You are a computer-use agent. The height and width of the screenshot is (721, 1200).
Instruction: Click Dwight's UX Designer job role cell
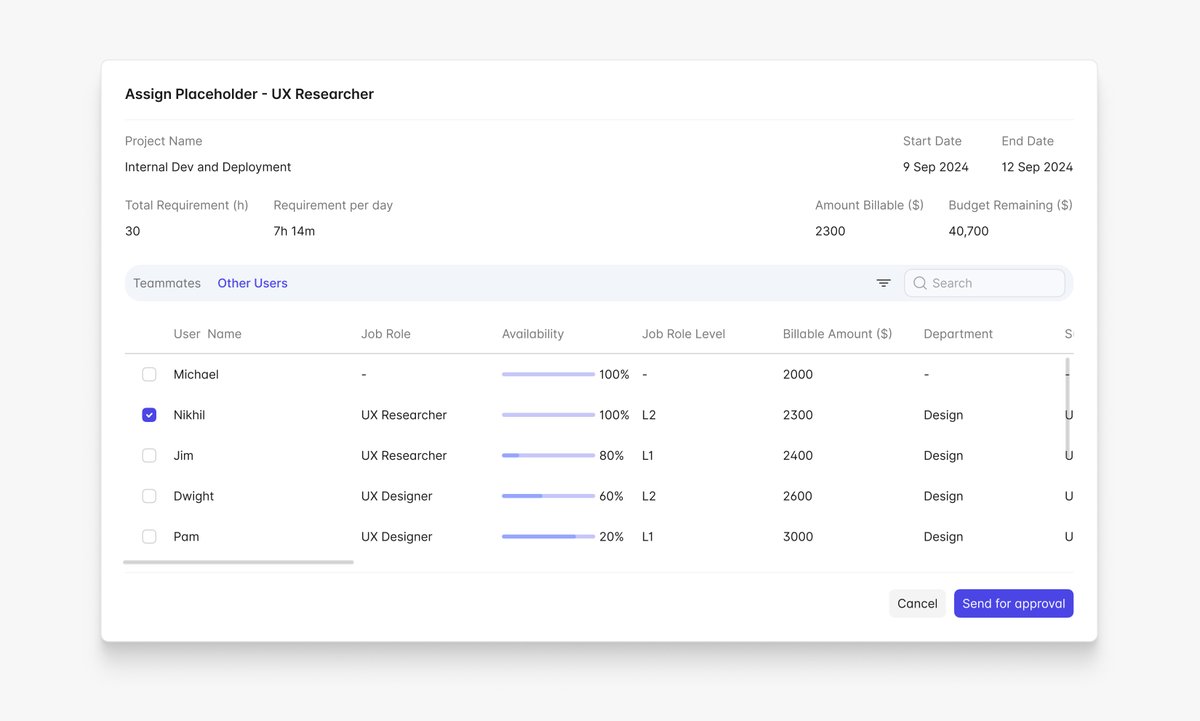point(397,496)
